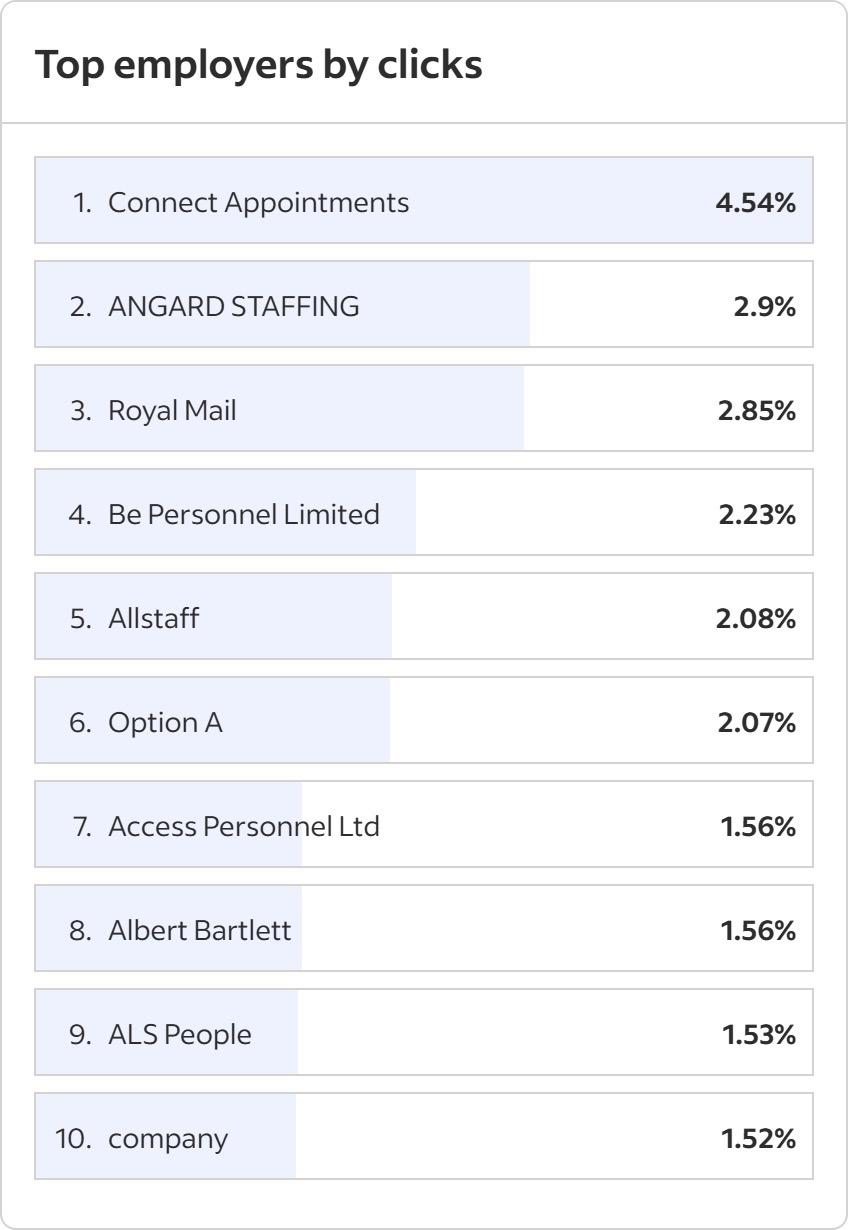Open the Access Personnel Ltd entry
This screenshot has width=848, height=1230.
click(244, 826)
